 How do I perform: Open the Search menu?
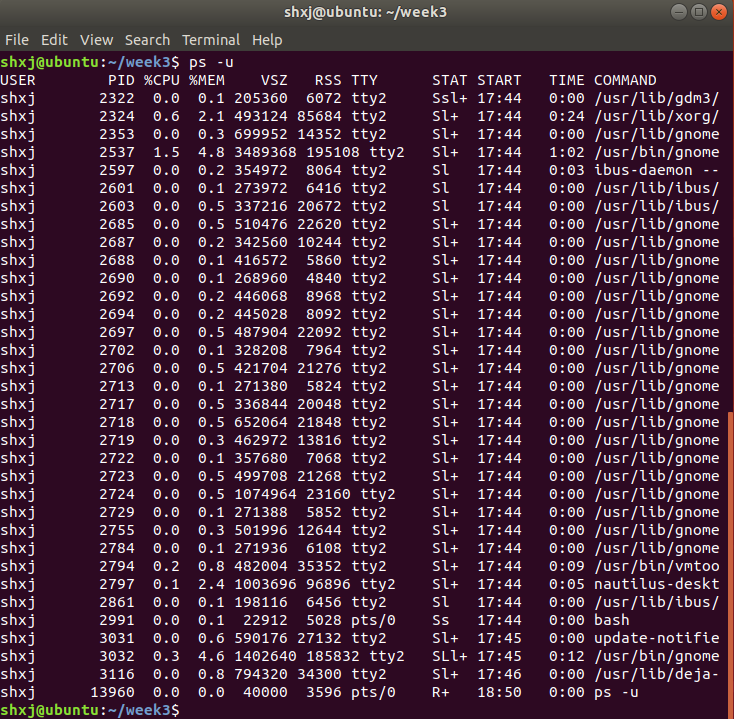point(147,40)
